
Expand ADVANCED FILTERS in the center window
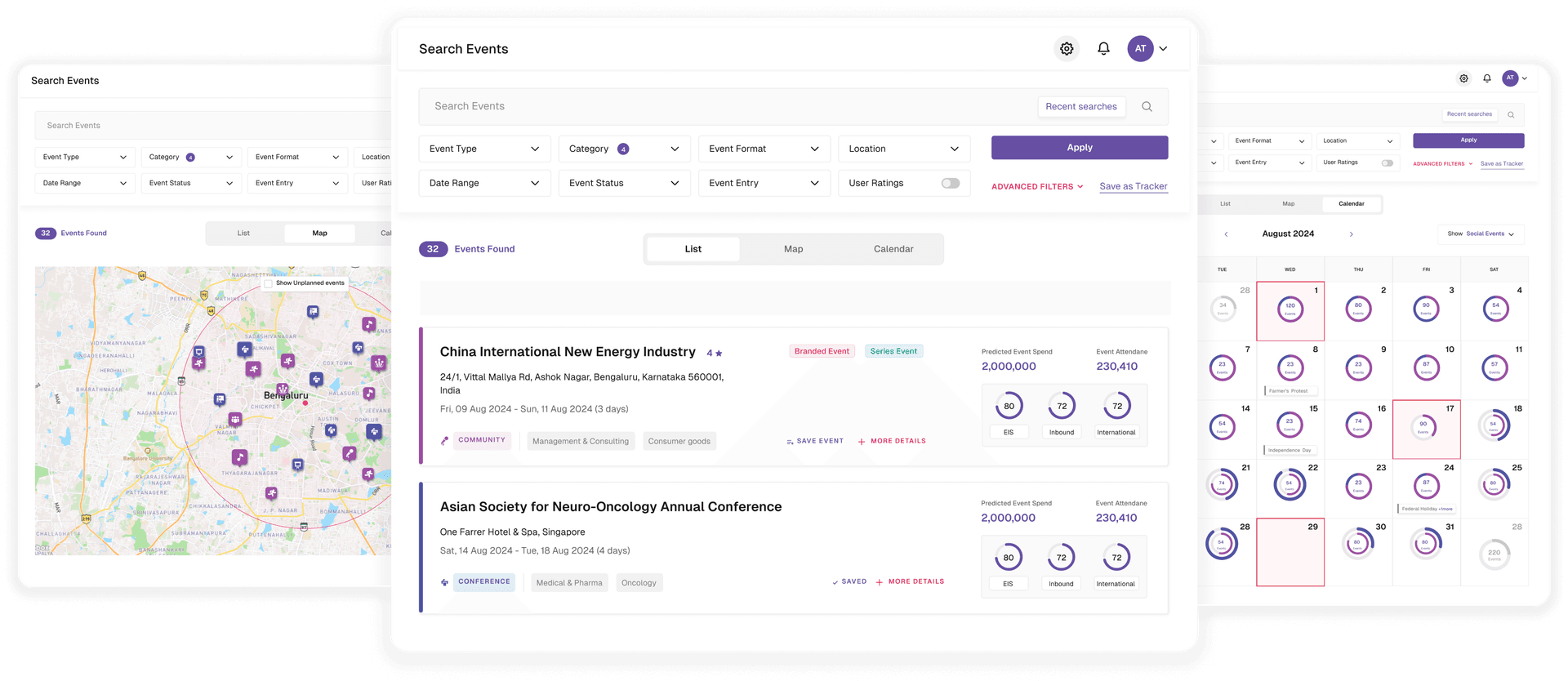pos(1037,187)
